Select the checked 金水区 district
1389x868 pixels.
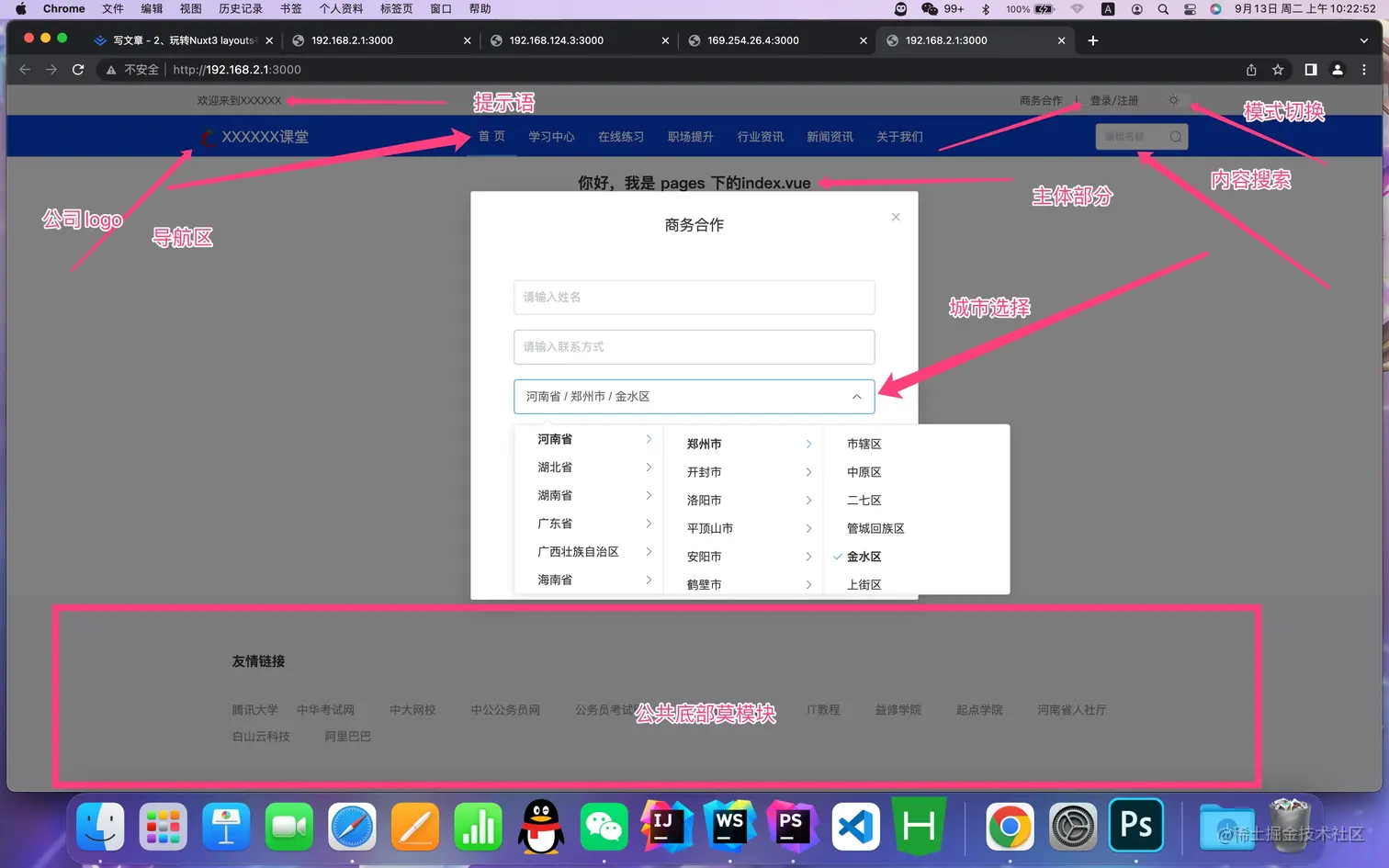(x=865, y=556)
